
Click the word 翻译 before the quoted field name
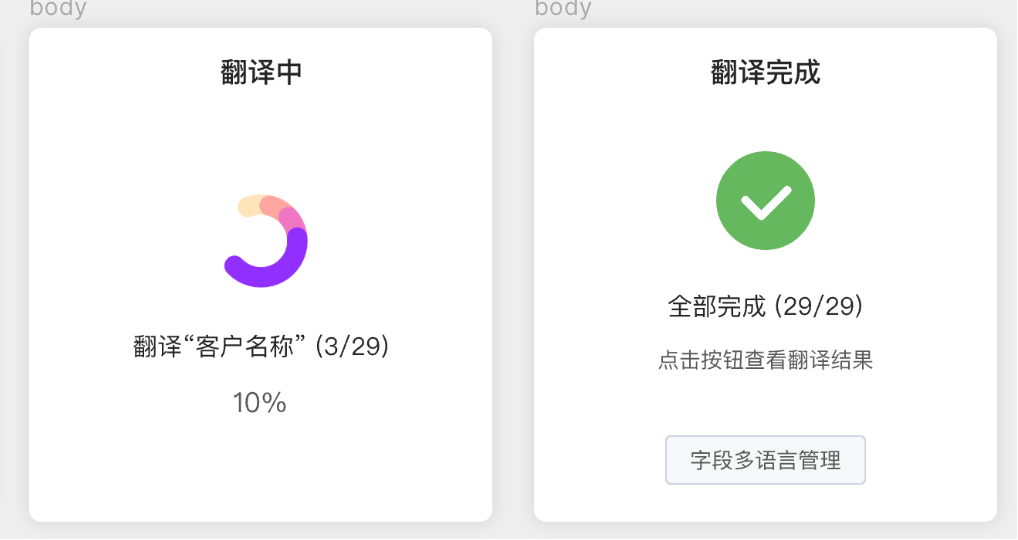[155, 347]
